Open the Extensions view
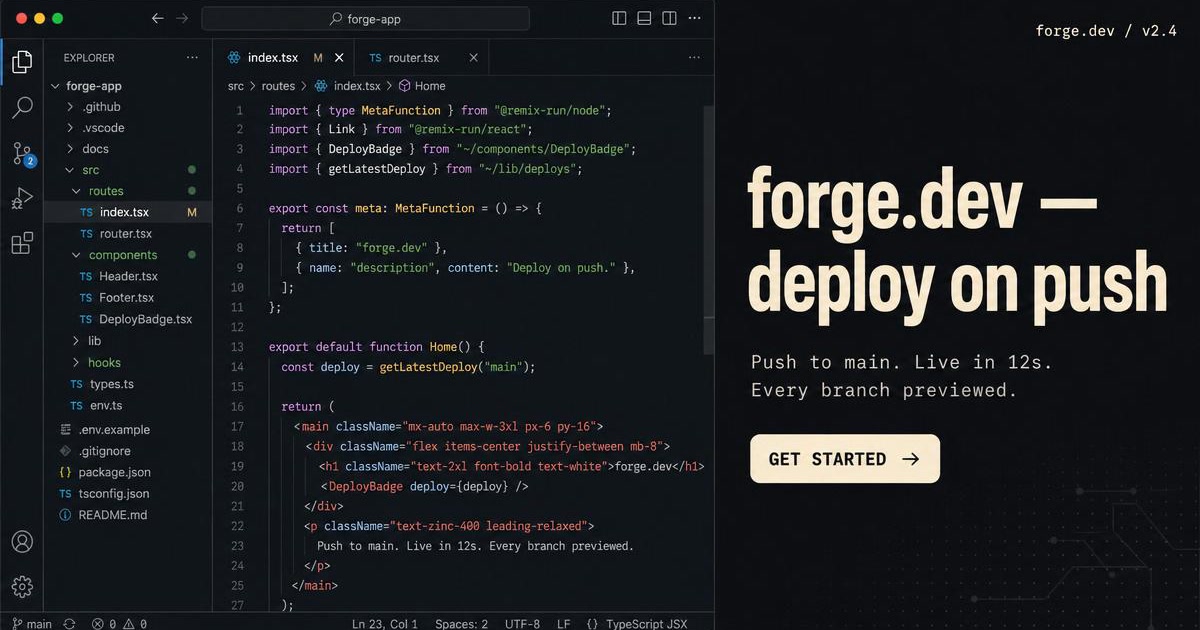The width and height of the screenshot is (1200, 630). click(x=22, y=243)
